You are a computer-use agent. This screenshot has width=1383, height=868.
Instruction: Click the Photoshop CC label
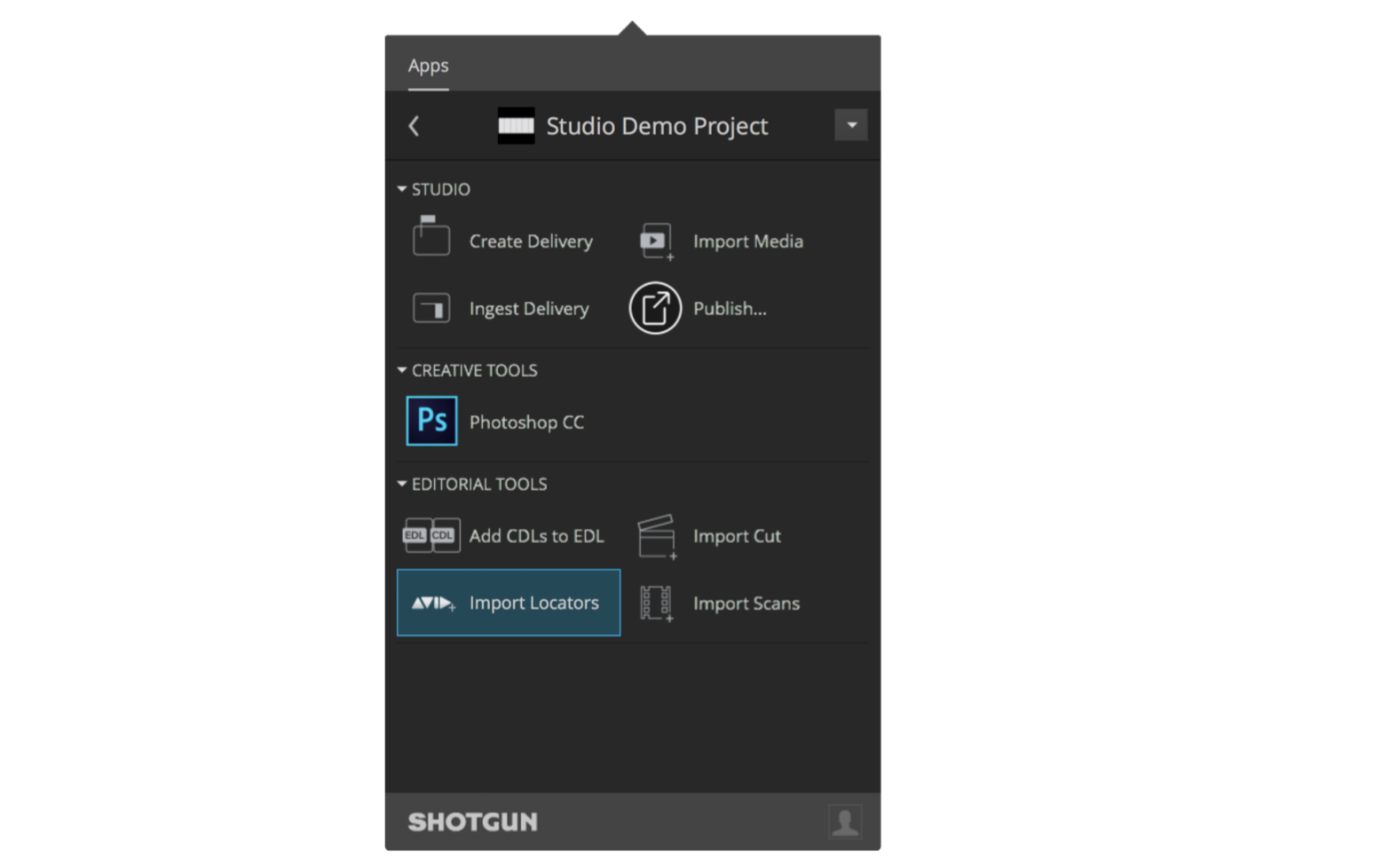tap(526, 422)
